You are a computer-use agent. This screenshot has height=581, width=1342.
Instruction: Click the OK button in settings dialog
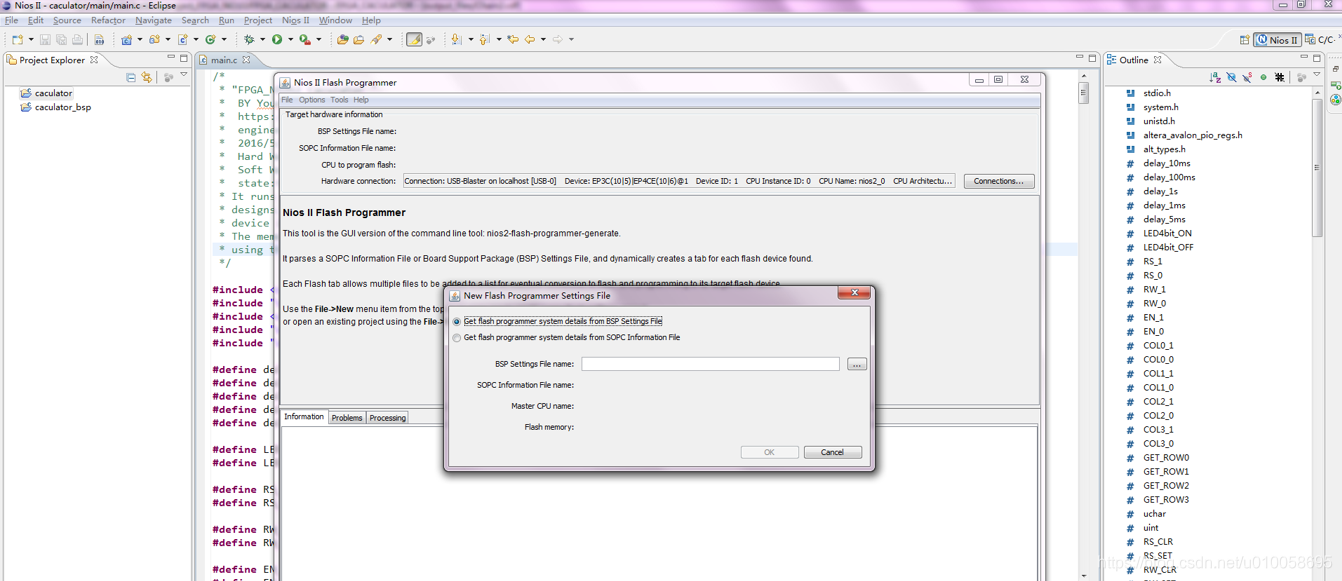(x=769, y=452)
